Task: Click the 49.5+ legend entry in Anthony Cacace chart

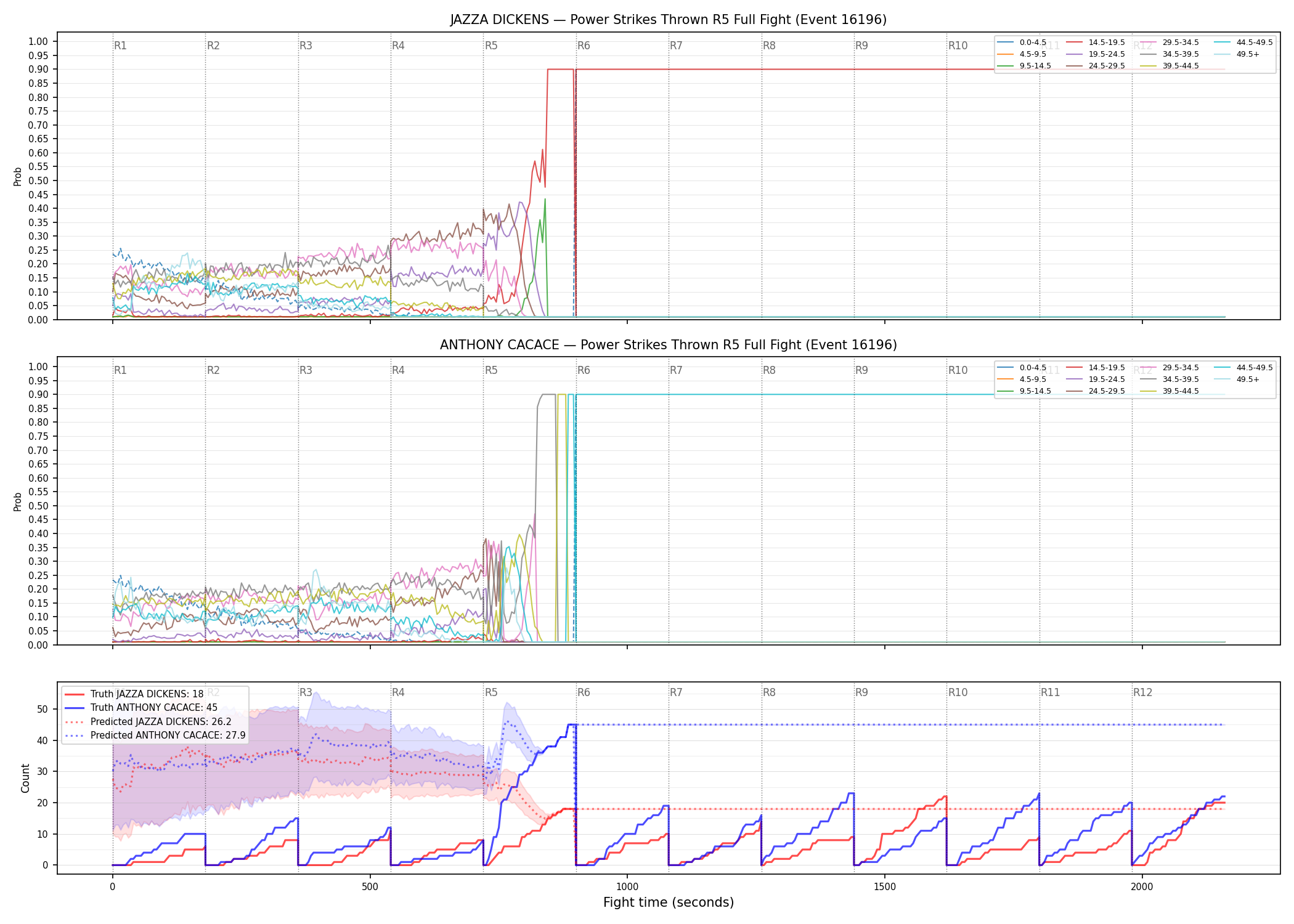Action: tap(1237, 379)
